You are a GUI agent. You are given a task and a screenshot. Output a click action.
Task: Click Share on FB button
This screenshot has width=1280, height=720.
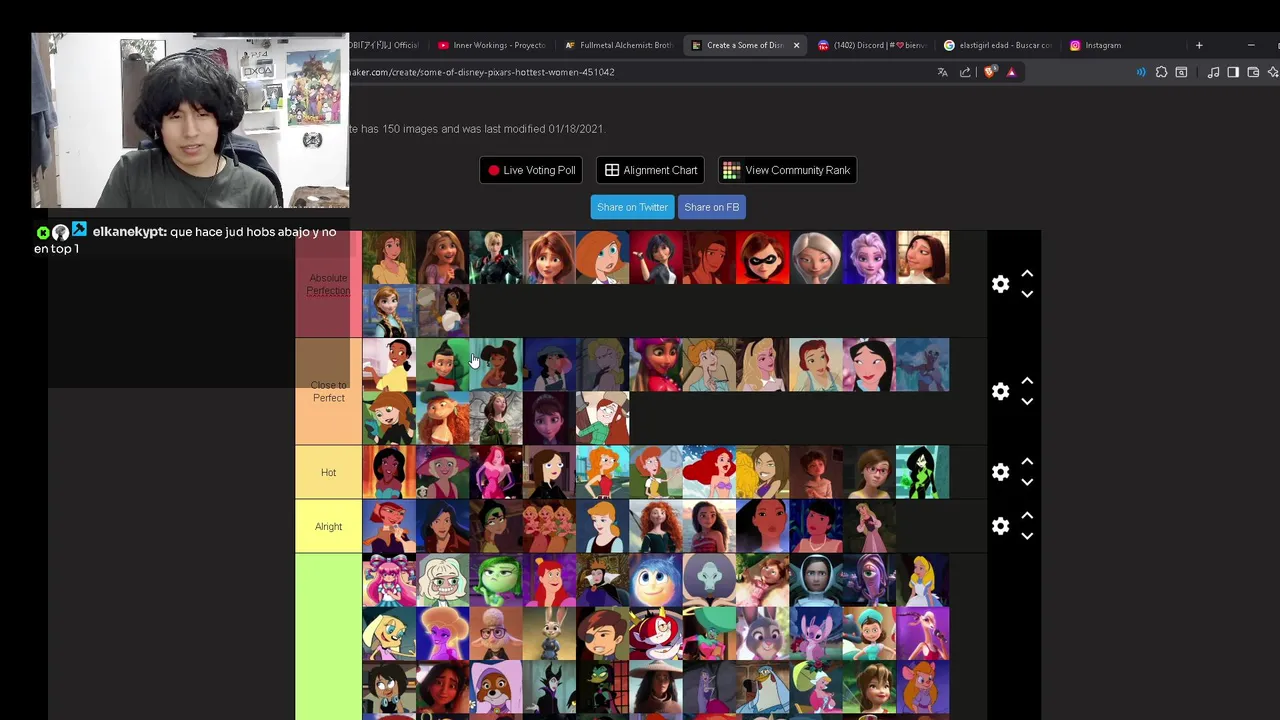712,207
